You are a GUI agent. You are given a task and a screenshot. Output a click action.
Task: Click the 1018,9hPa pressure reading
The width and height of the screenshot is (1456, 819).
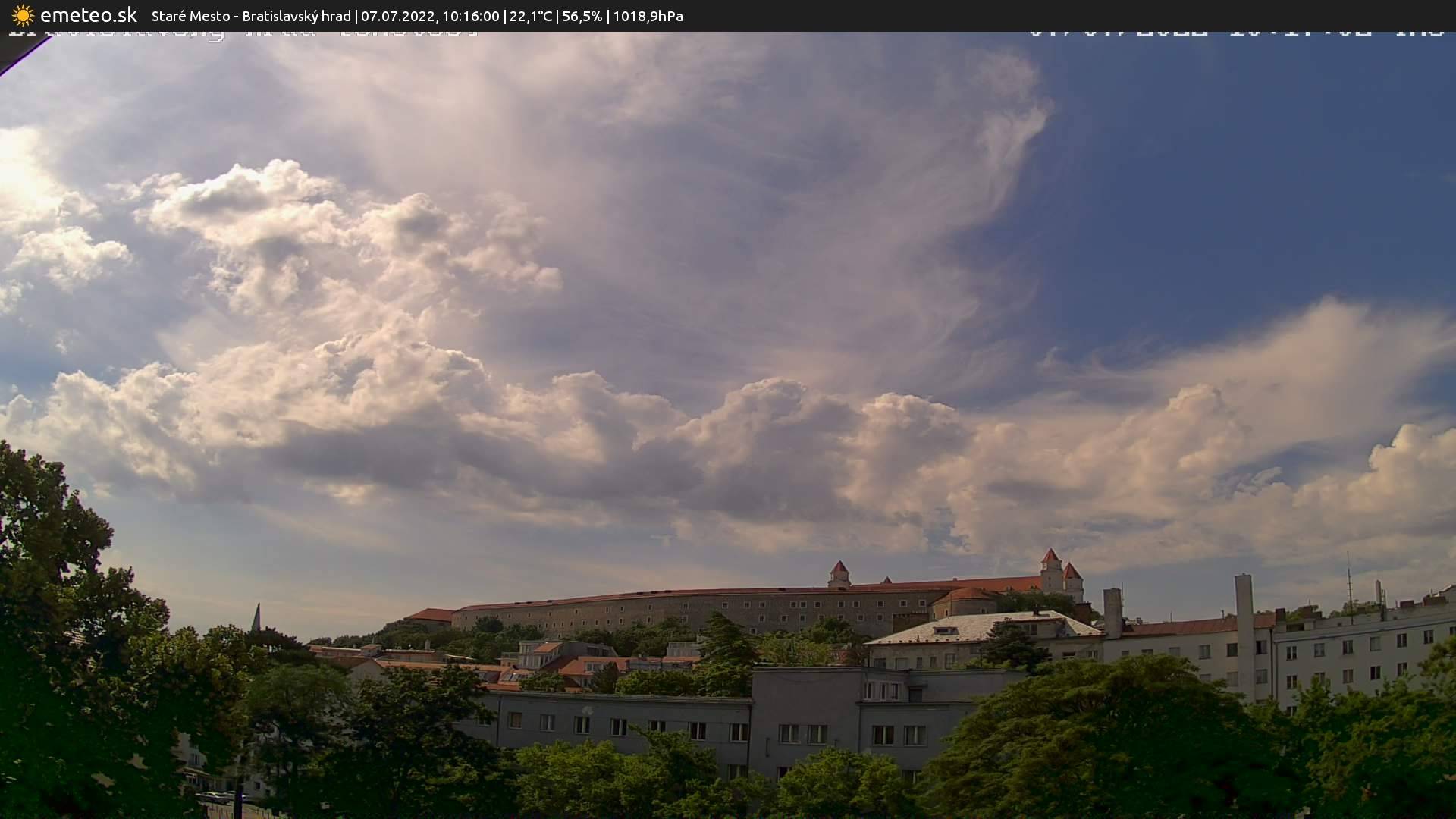click(648, 16)
